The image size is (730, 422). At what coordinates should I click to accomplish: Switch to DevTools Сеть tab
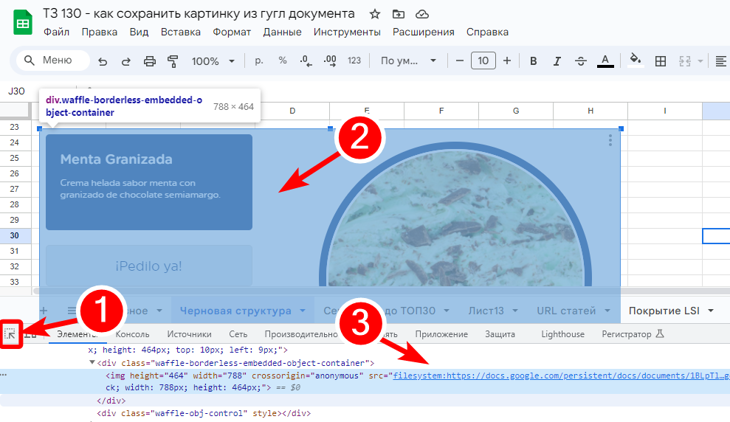[238, 334]
